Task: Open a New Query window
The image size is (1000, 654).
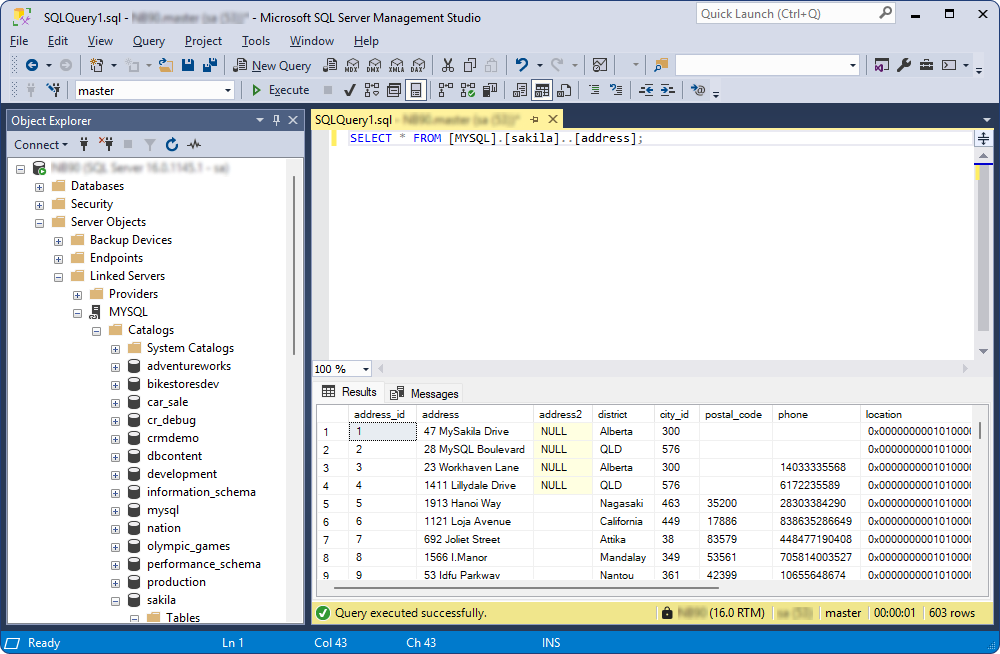Action: (x=270, y=65)
